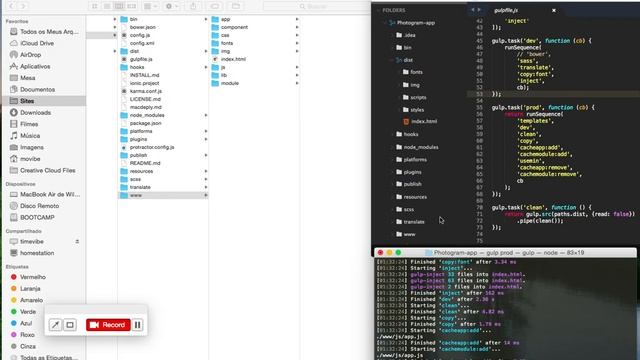Screen dimensions: 640x360
Task: Pause recording with the pause button
Action: tap(138, 325)
